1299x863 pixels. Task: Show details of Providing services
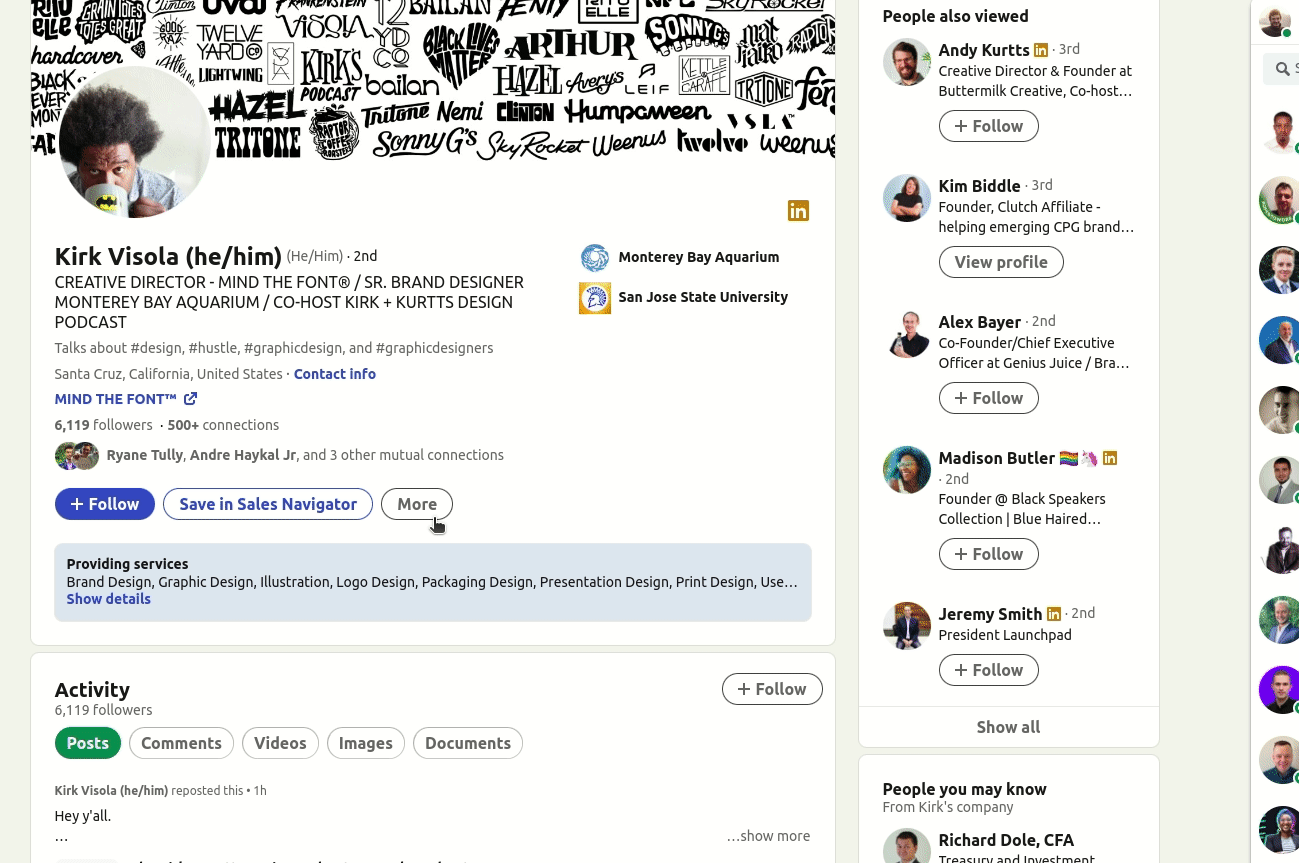[x=108, y=598]
